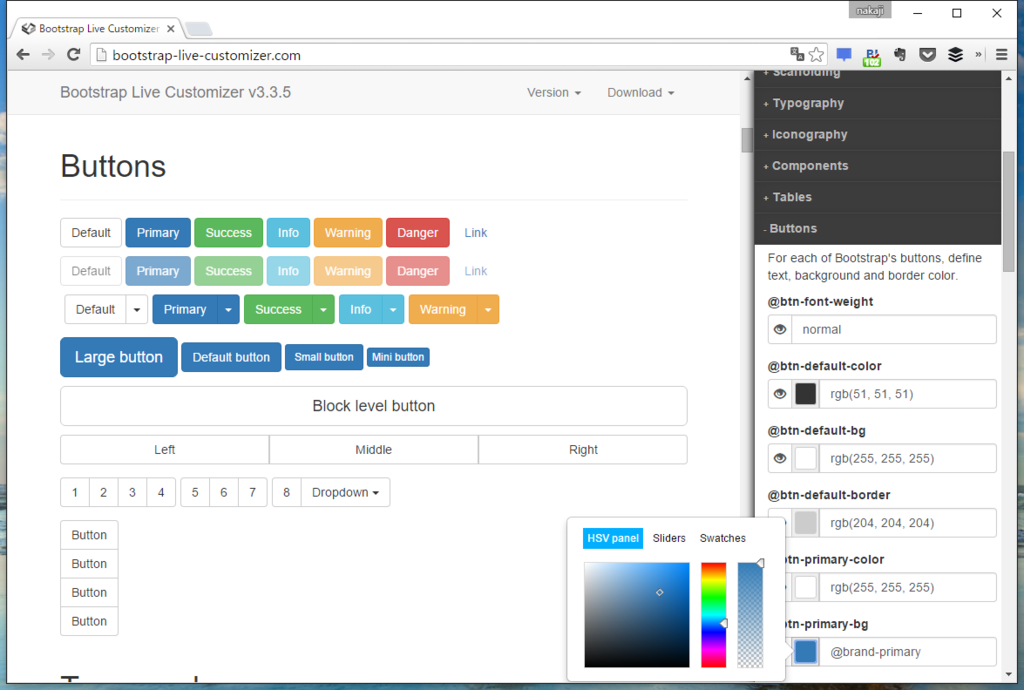The width and height of the screenshot is (1024, 690).
Task: Open the @btn-default-bg white swatch
Action: [805, 459]
